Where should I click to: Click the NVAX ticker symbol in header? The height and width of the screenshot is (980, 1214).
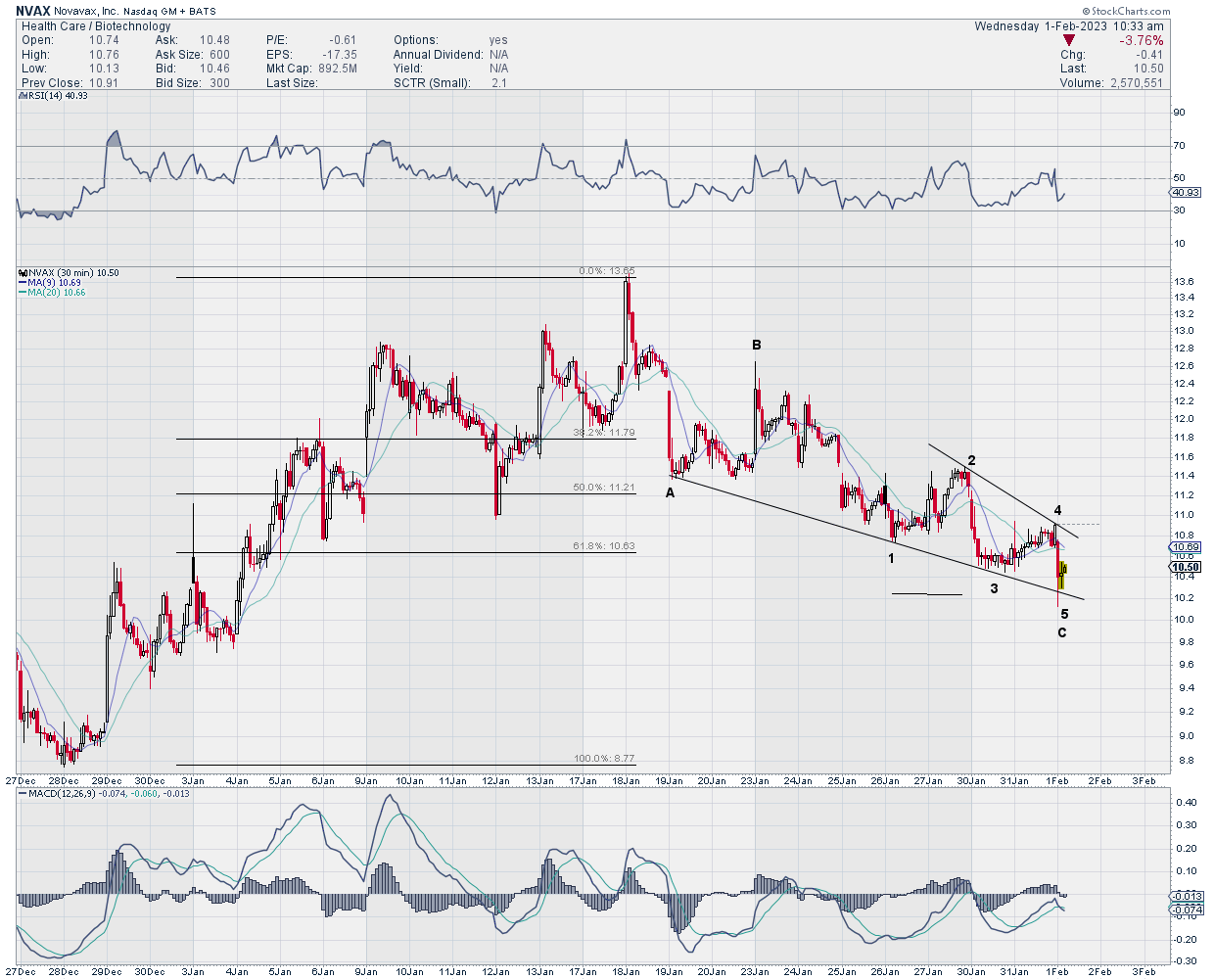point(33,12)
